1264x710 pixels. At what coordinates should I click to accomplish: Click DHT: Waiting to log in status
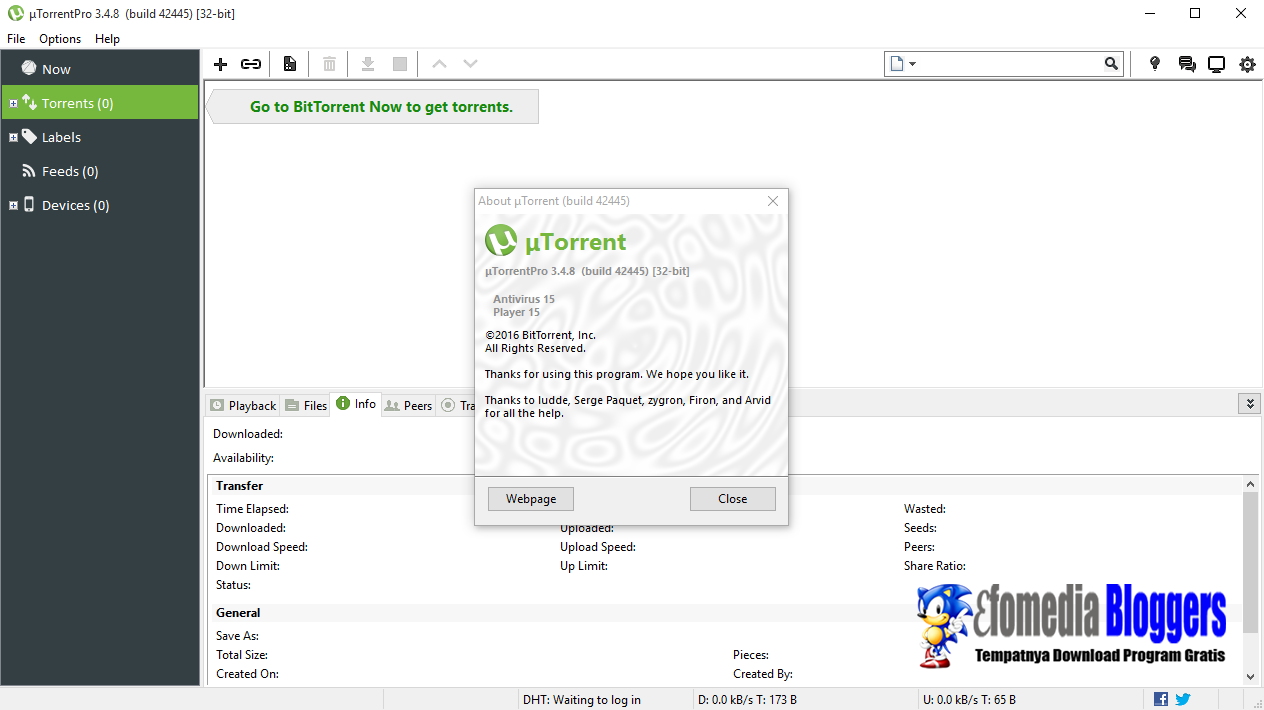coord(582,699)
